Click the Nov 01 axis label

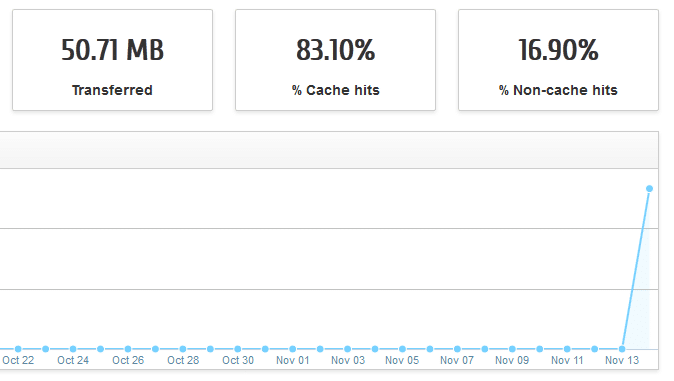point(293,360)
